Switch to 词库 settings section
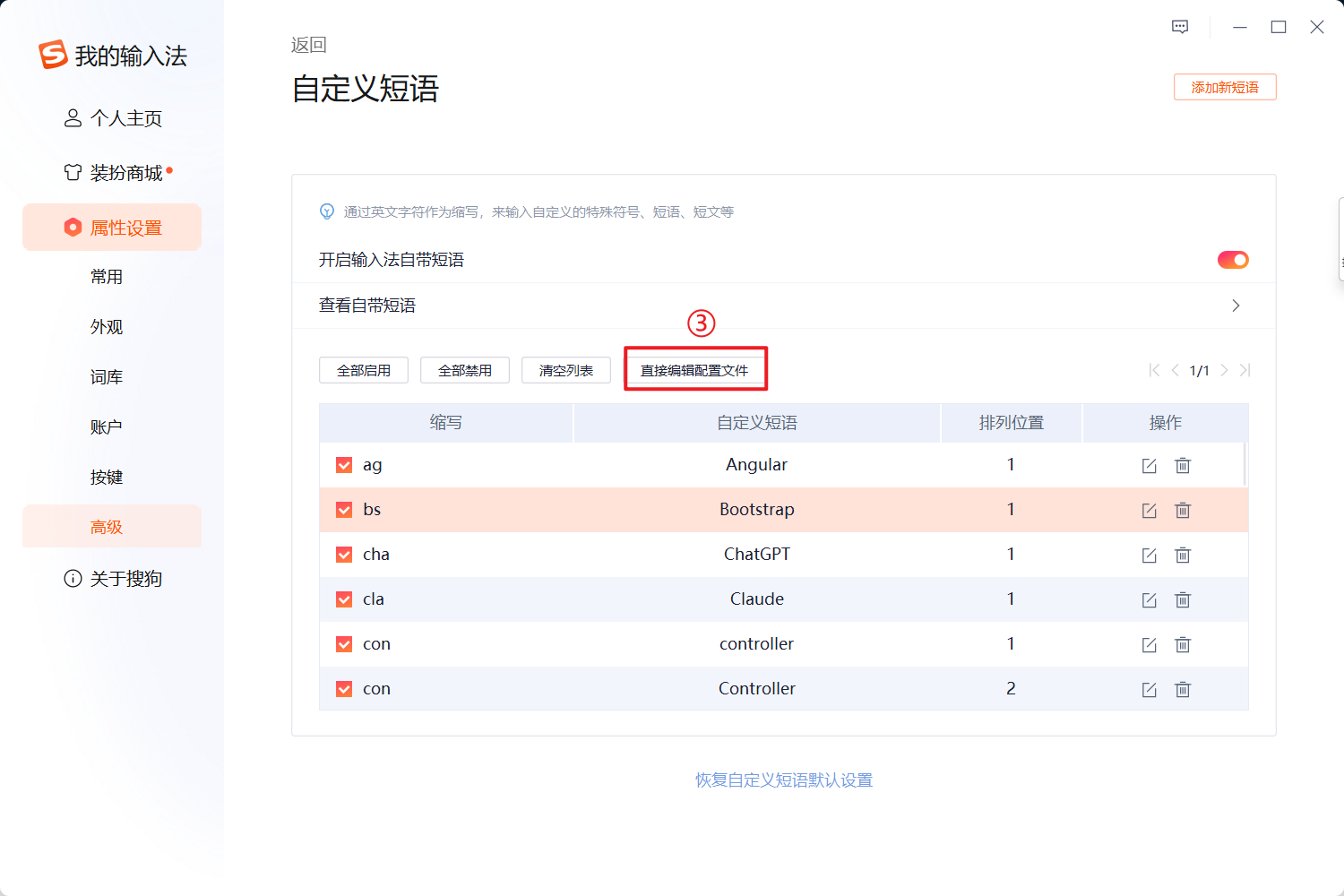The width and height of the screenshot is (1344, 896). pyautogui.click(x=107, y=377)
